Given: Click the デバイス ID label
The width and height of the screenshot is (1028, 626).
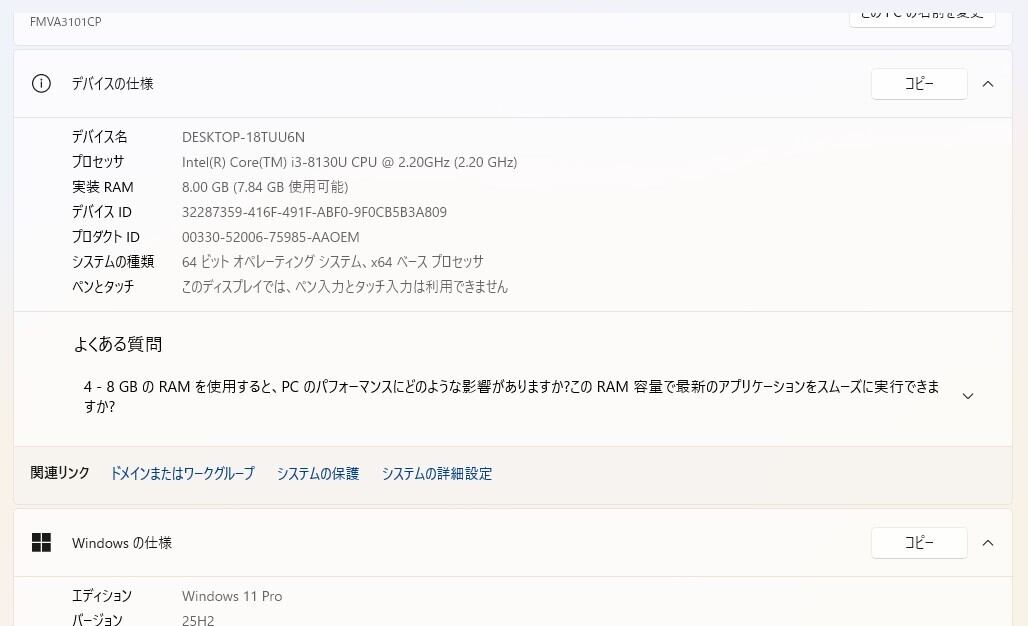Looking at the screenshot, I should [x=102, y=212].
